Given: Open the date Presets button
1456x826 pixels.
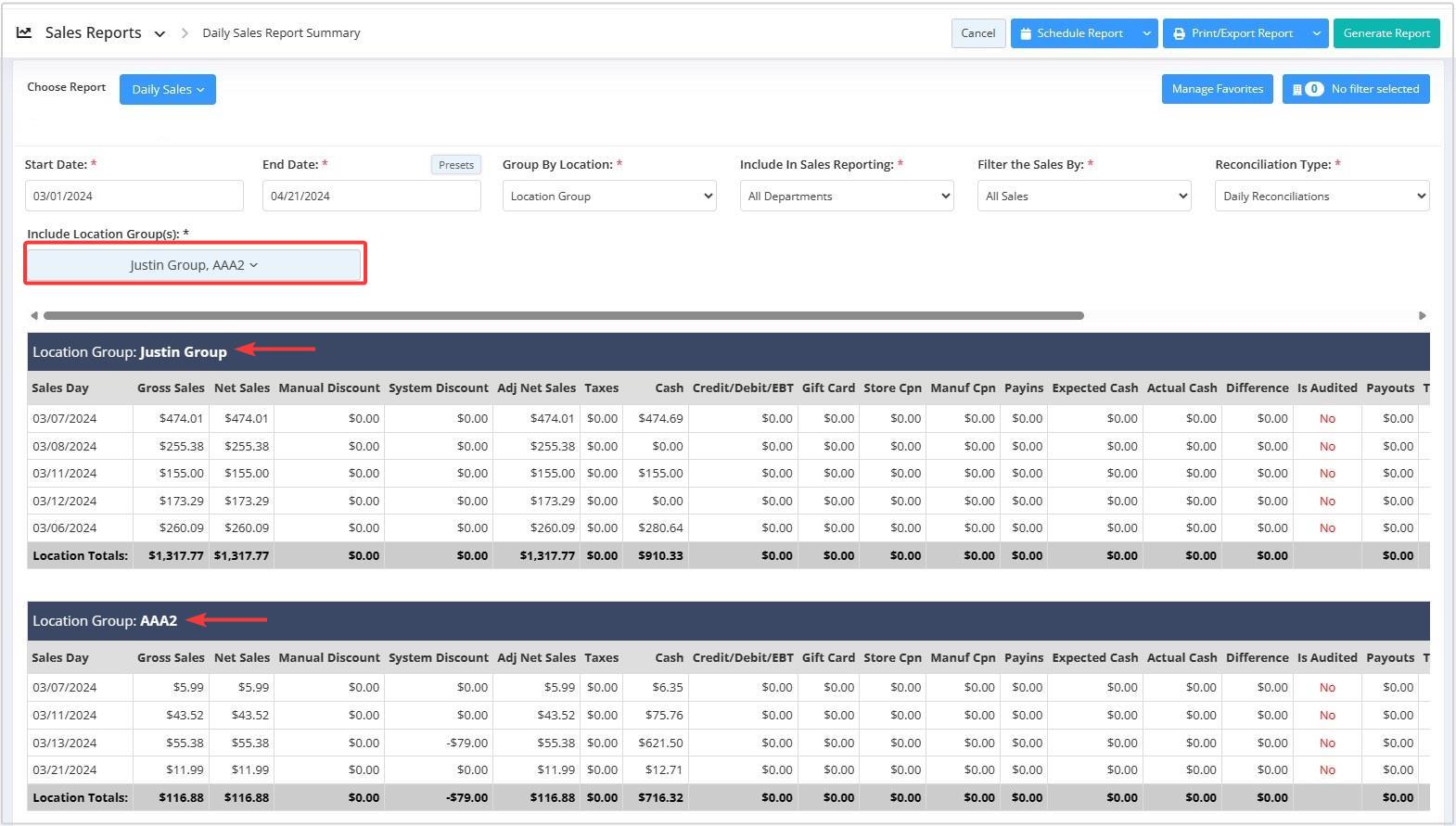Looking at the screenshot, I should [x=455, y=165].
